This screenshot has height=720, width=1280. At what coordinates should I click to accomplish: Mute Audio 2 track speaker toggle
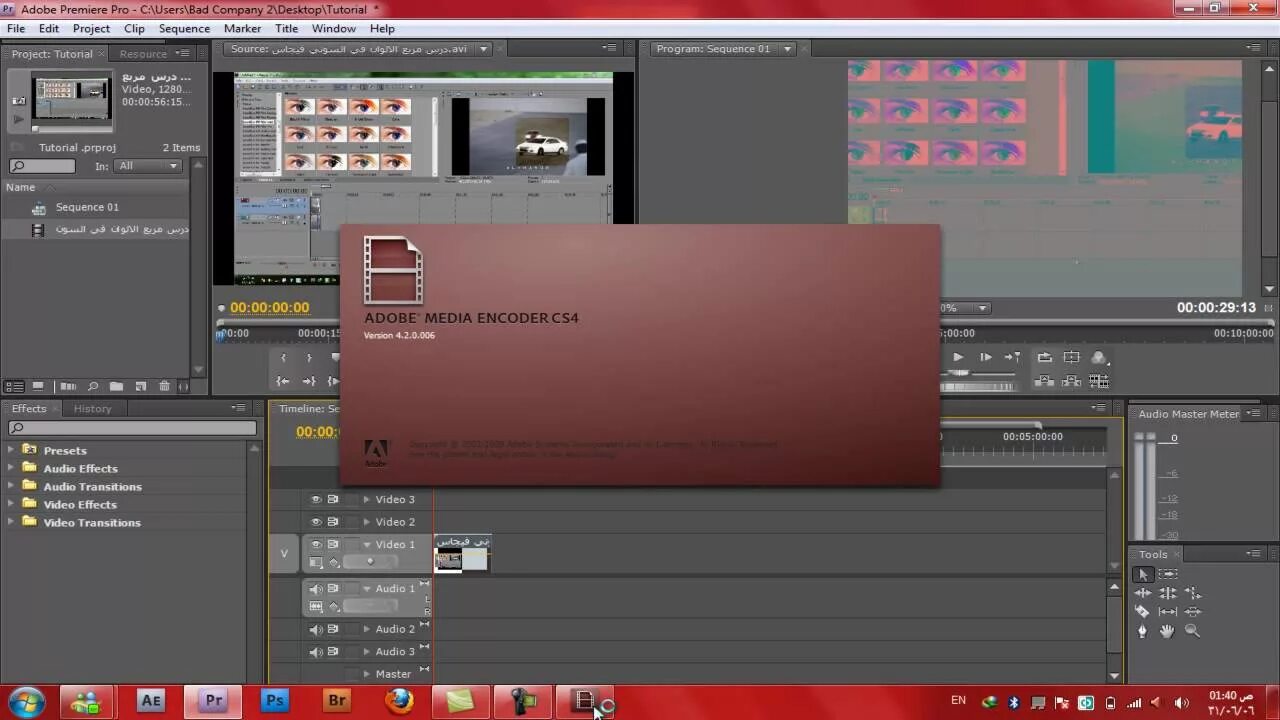point(316,629)
